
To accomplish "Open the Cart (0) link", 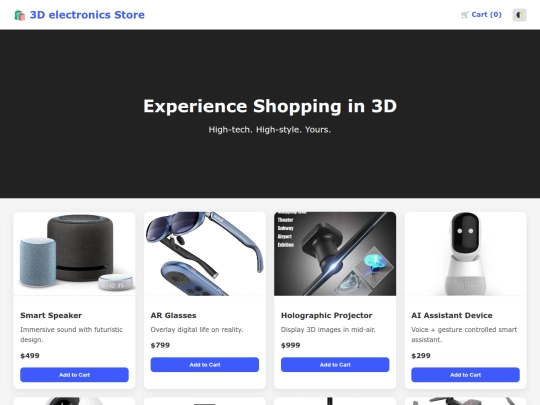I will 481,15.
